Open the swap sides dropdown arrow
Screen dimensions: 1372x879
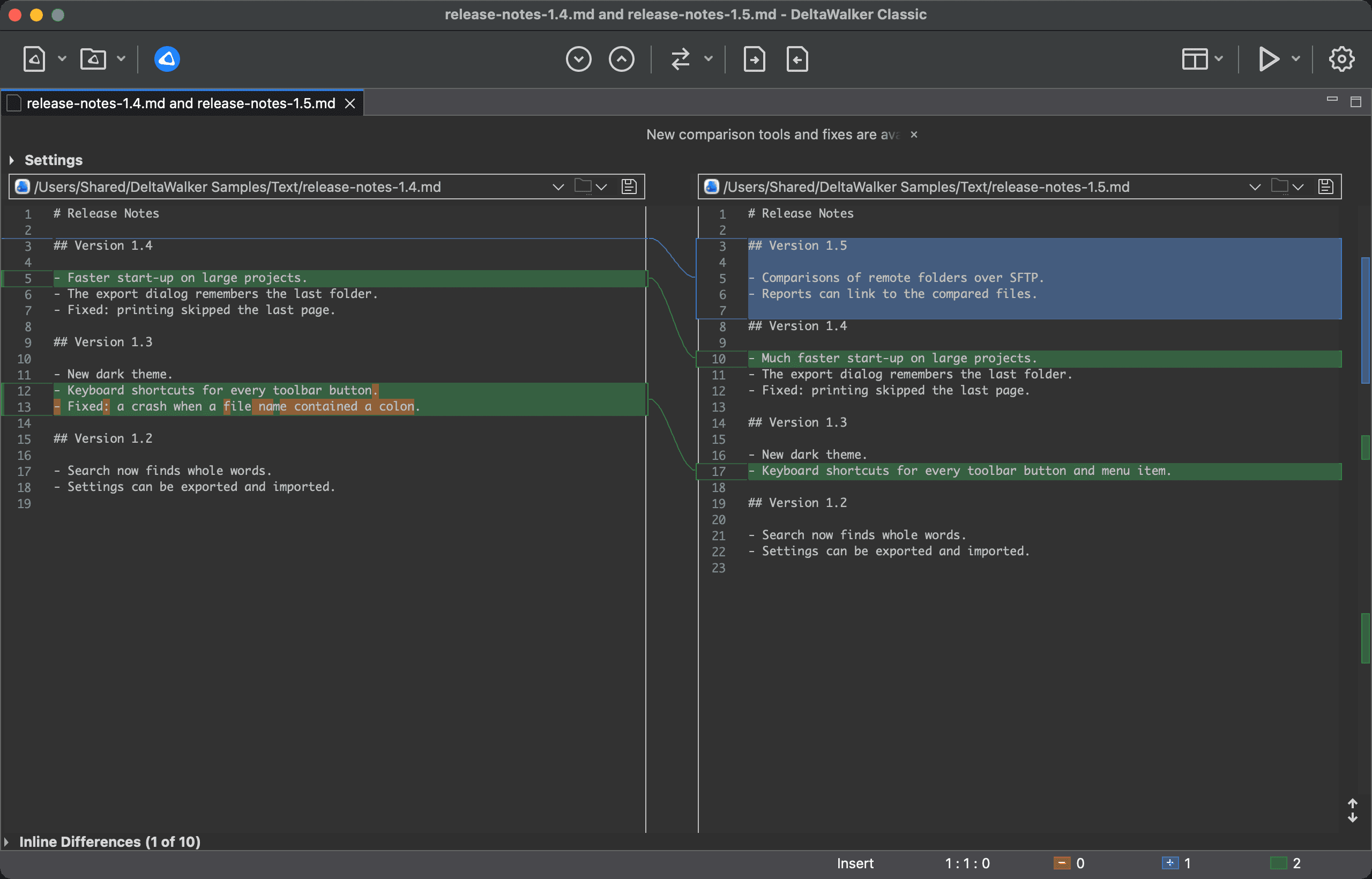click(709, 58)
